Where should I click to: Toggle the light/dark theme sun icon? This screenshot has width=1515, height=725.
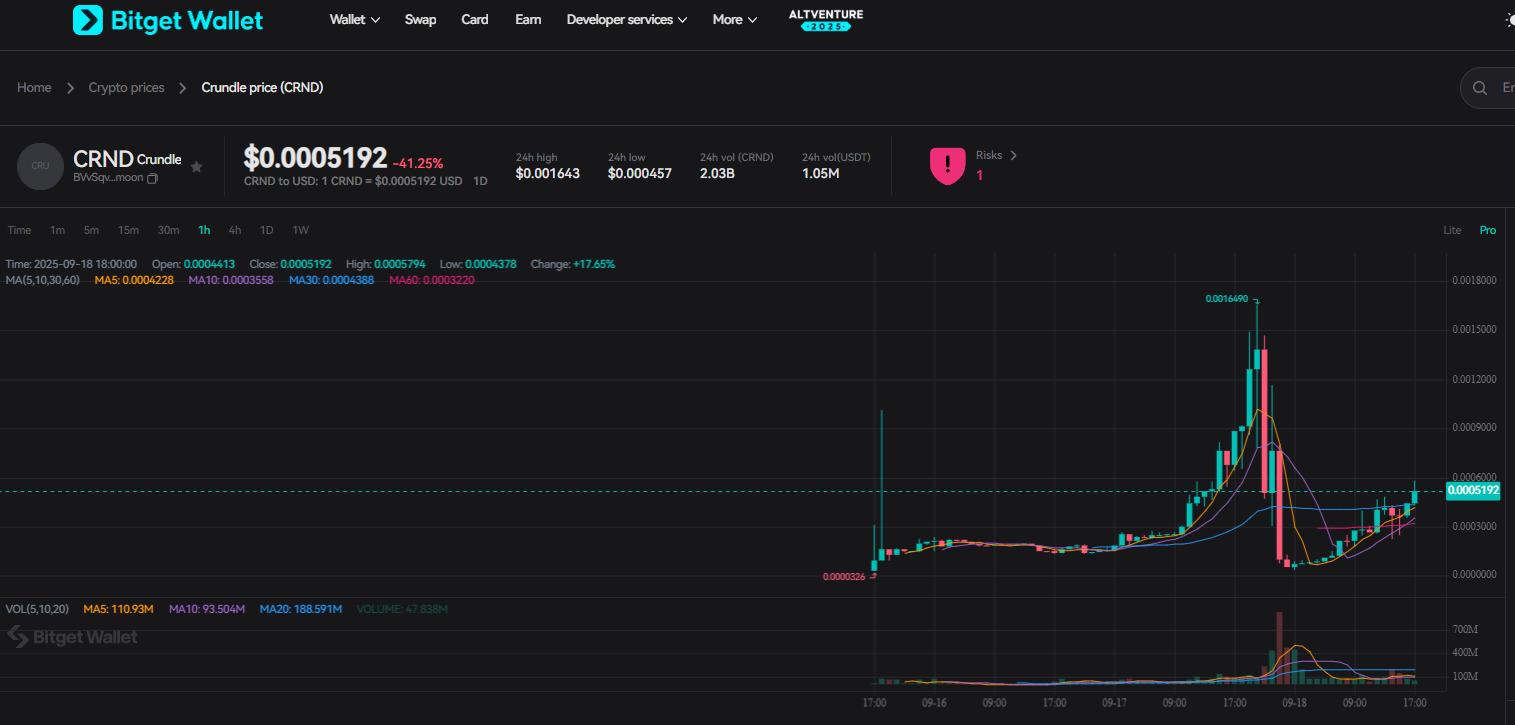coord(1509,20)
